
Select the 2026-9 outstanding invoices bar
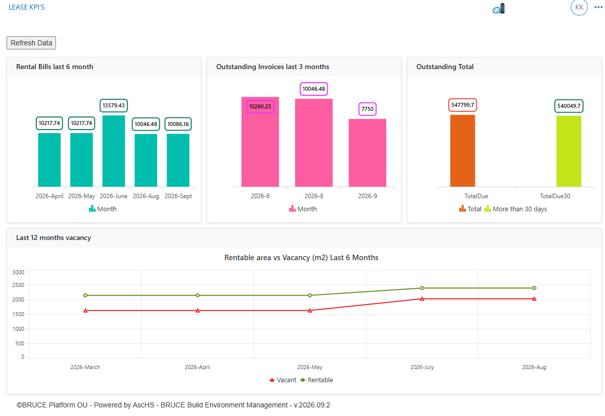click(x=367, y=153)
